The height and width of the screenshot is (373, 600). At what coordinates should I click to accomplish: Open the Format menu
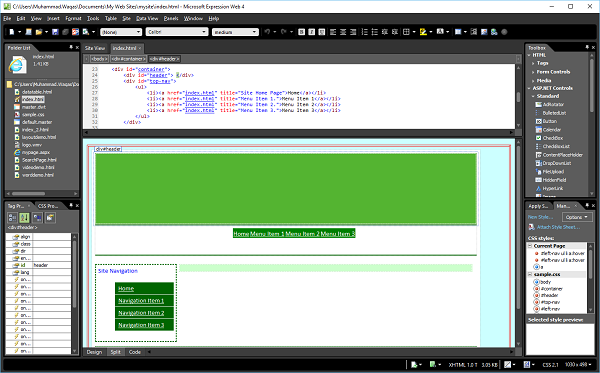73,18
